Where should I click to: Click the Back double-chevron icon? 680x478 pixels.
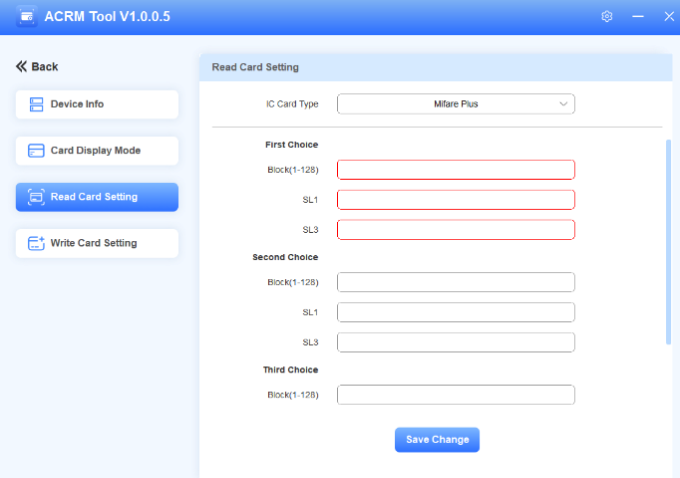coord(21,67)
